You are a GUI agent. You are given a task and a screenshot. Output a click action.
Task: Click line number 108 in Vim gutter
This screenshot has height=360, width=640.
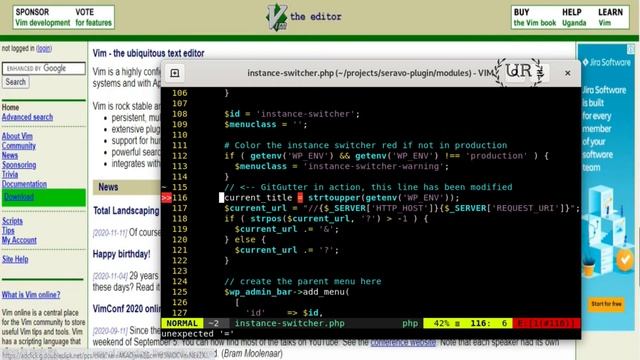pyautogui.click(x=180, y=114)
